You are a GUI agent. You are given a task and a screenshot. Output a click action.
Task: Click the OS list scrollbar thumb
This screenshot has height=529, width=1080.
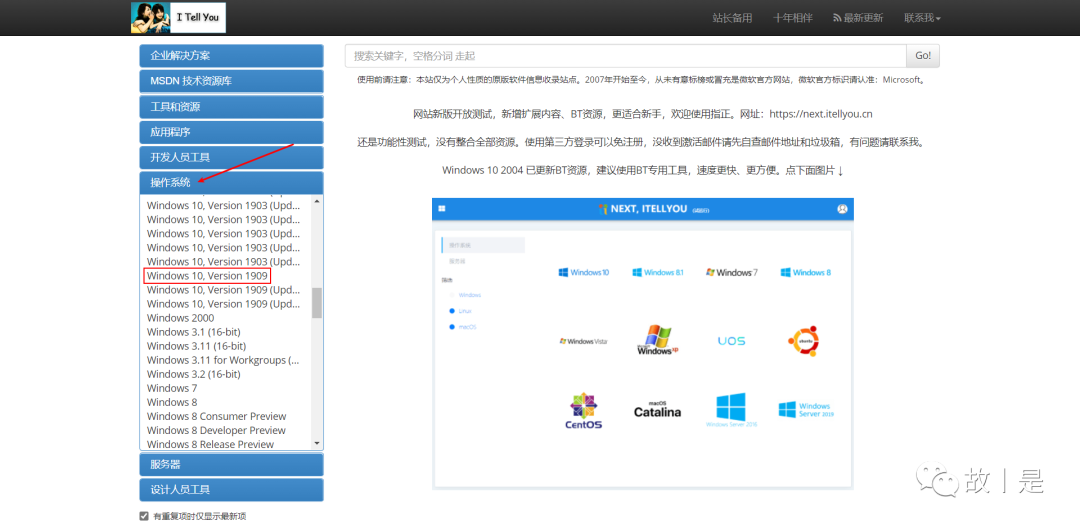(x=317, y=302)
